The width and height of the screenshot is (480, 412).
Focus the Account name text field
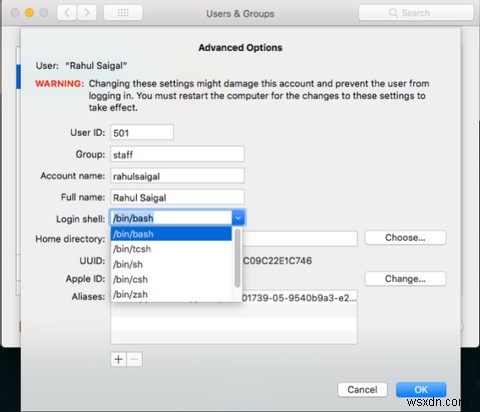coord(177,176)
